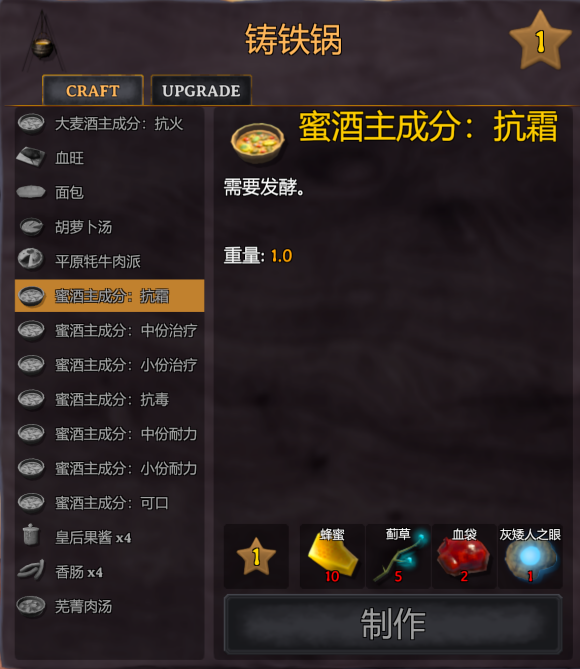
Task: Choose 蜜酒主成分：抗毒 recipe
Action: (x=109, y=399)
